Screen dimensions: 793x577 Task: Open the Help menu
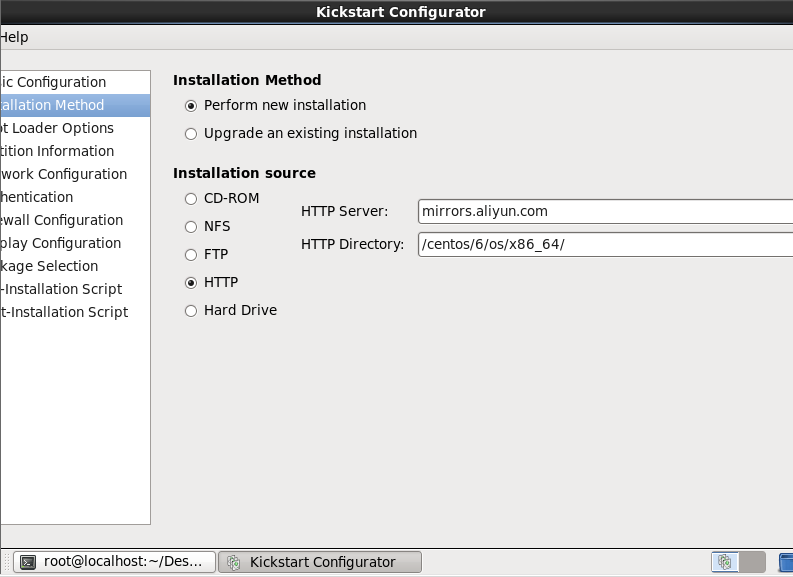click(x=14, y=37)
